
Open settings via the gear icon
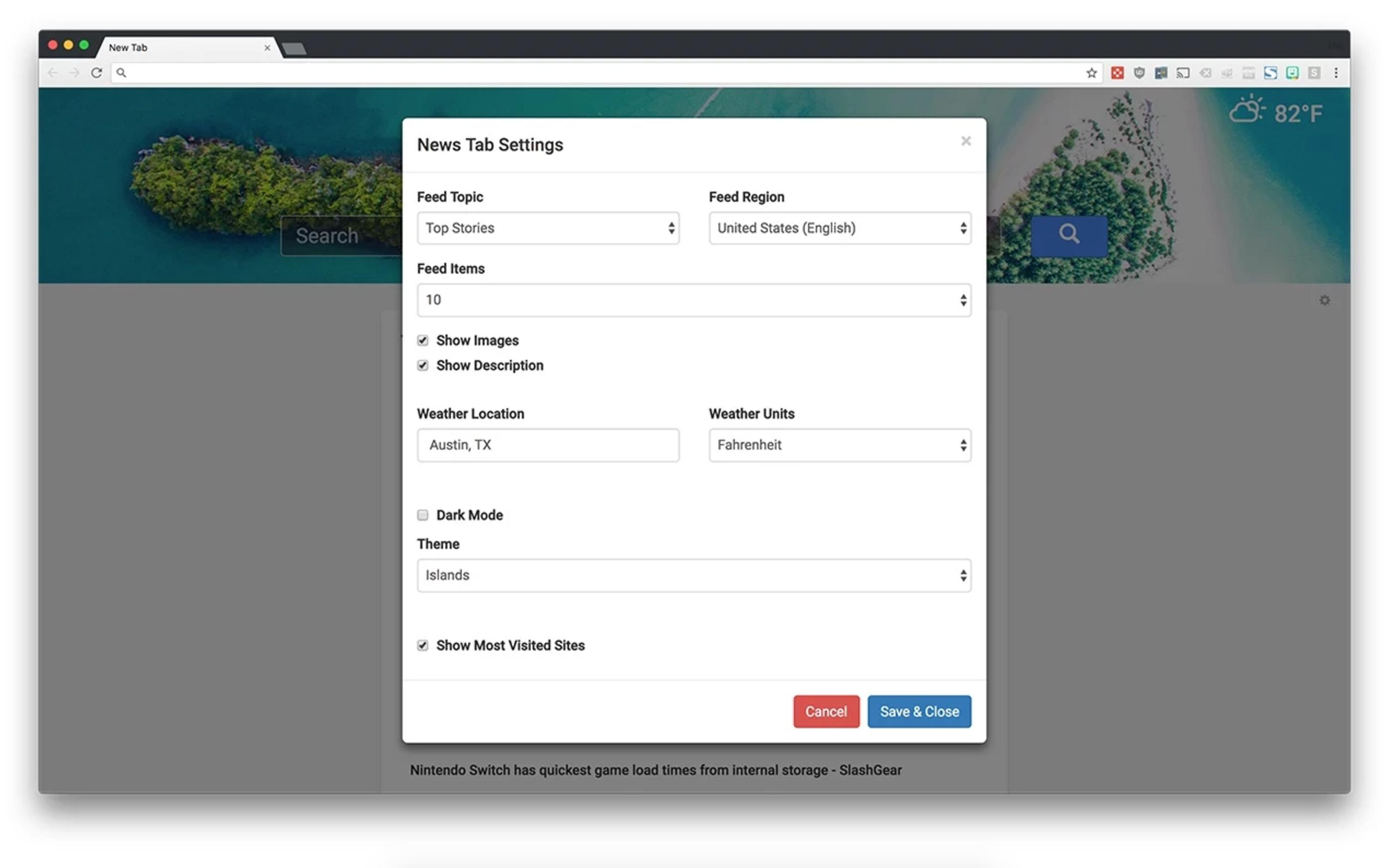pos(1324,300)
